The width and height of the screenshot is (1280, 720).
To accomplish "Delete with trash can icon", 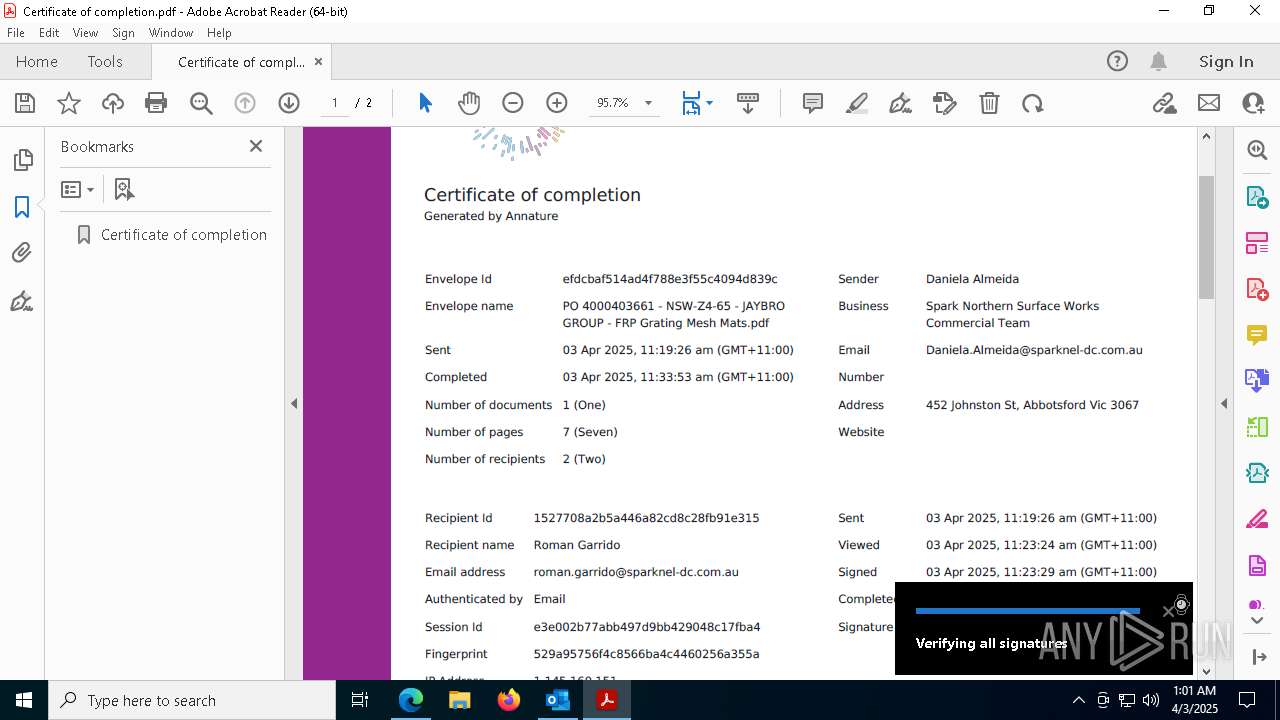I will (989, 103).
